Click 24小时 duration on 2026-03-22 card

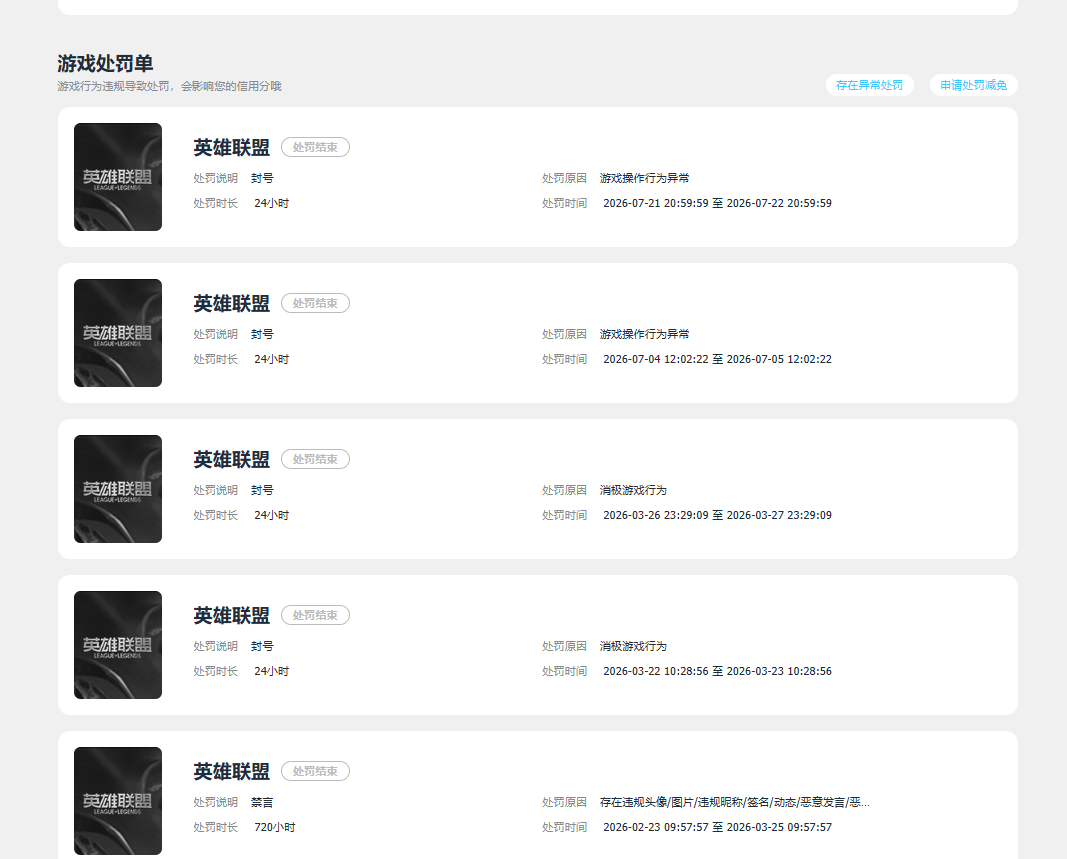click(x=272, y=670)
